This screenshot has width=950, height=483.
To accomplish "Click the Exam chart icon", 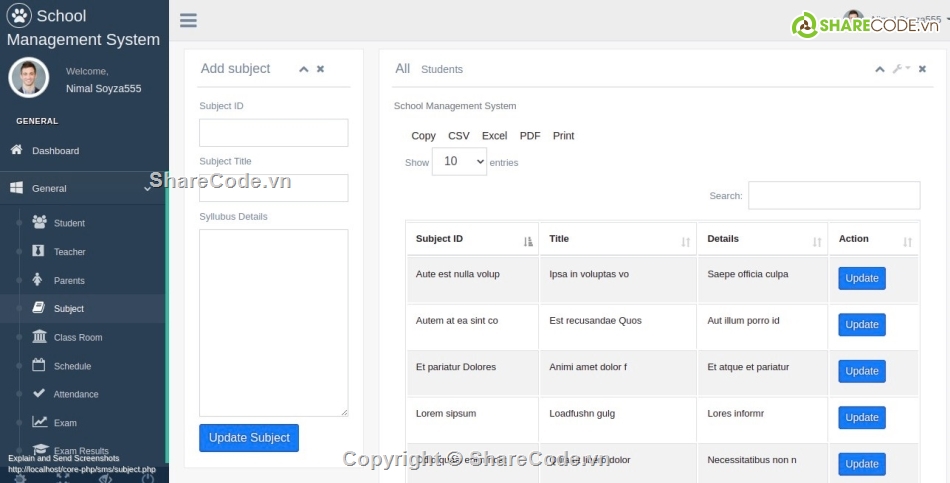I will tap(39, 422).
